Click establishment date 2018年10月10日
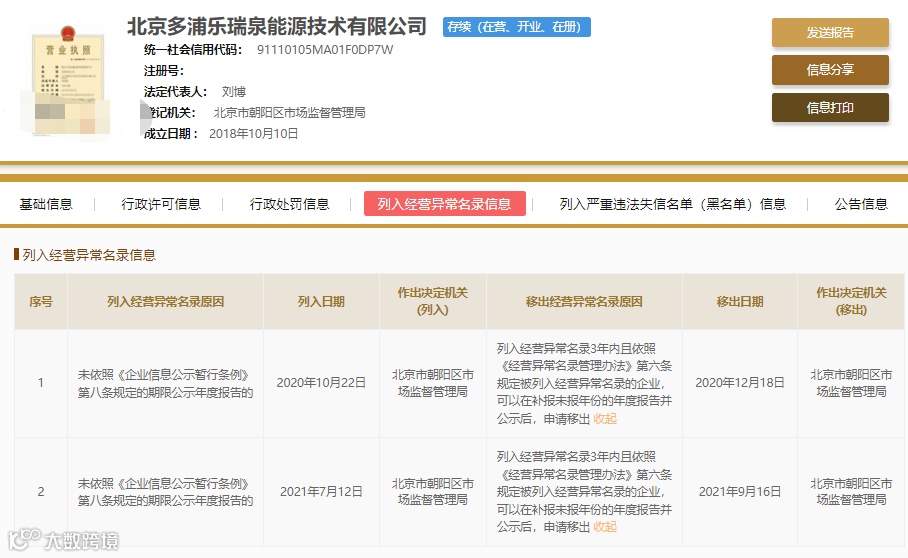Screen dimensions: 908x558 pyautogui.click(x=253, y=134)
